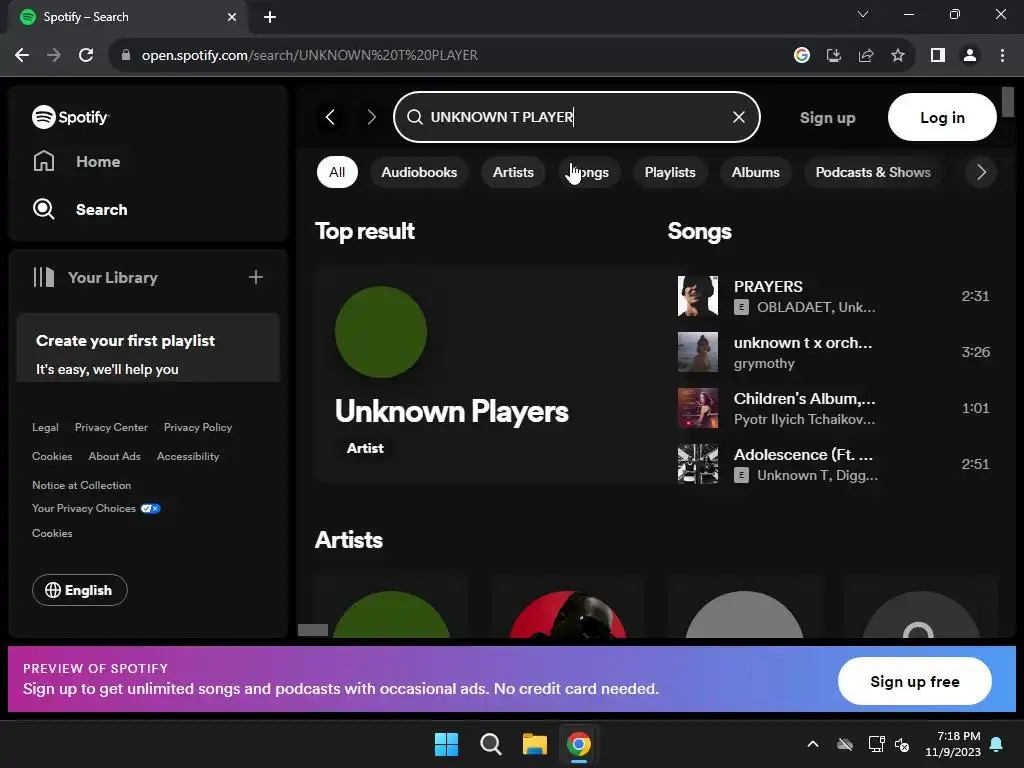Open Chrome profile icon
Viewport: 1024px width, 768px height.
pos(970,56)
